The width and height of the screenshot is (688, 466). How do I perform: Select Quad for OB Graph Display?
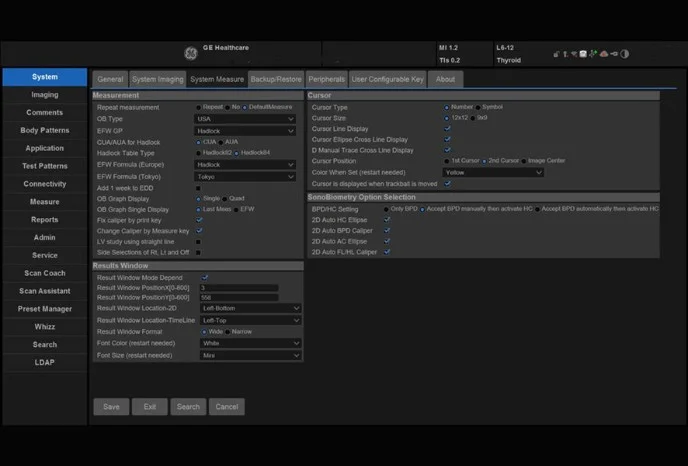click(x=224, y=198)
